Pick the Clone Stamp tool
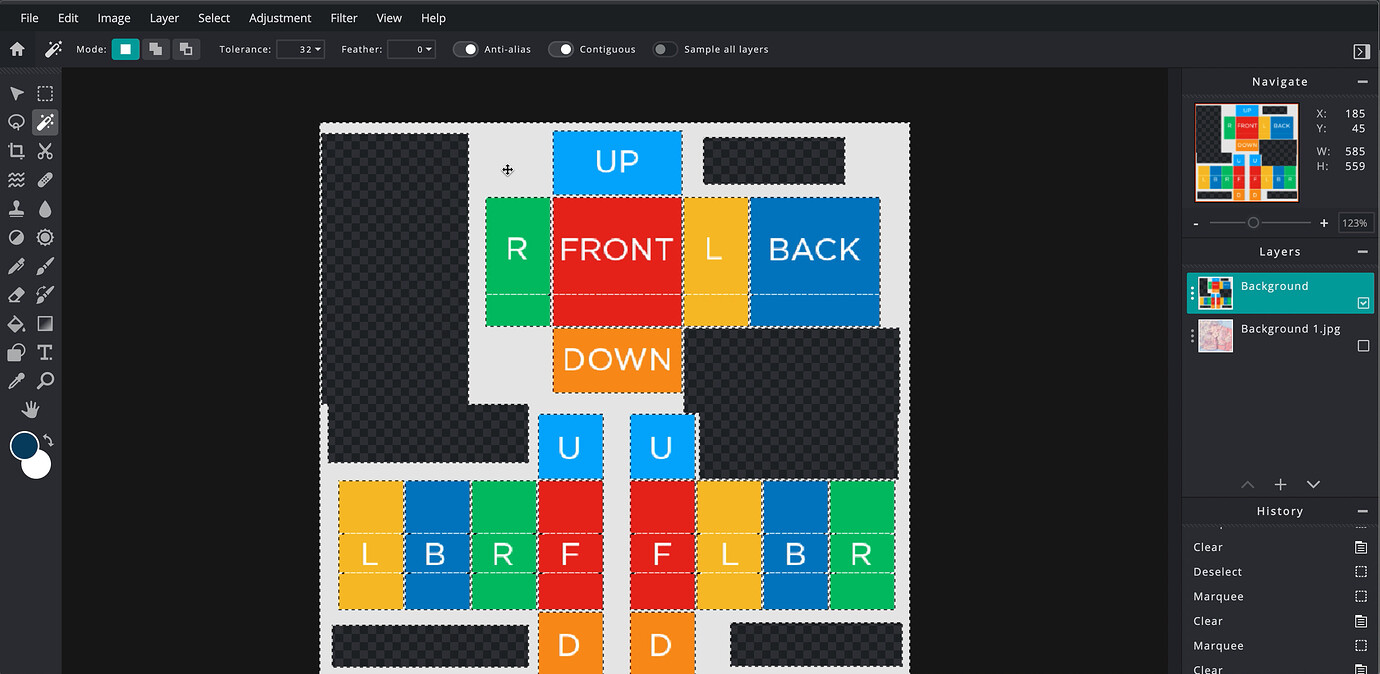The width and height of the screenshot is (1380, 674). [x=16, y=209]
